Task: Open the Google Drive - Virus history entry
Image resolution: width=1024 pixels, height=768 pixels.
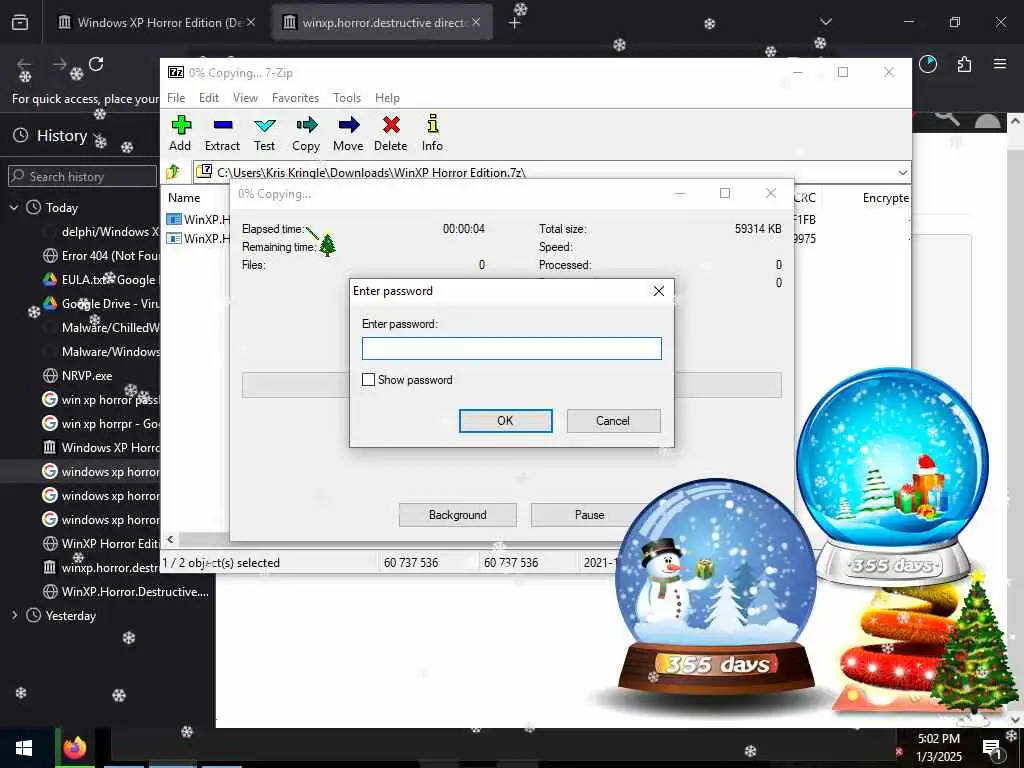Action: (x=101, y=304)
